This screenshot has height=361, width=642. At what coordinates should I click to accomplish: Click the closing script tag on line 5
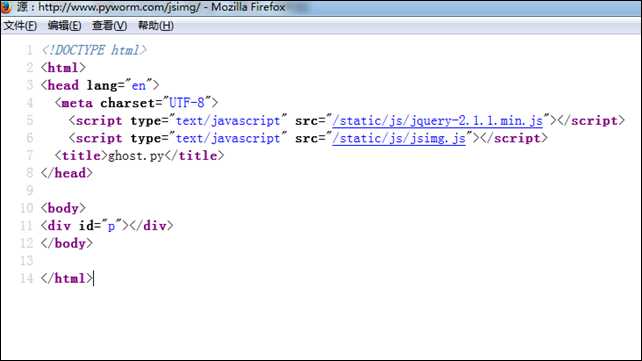click(591, 121)
